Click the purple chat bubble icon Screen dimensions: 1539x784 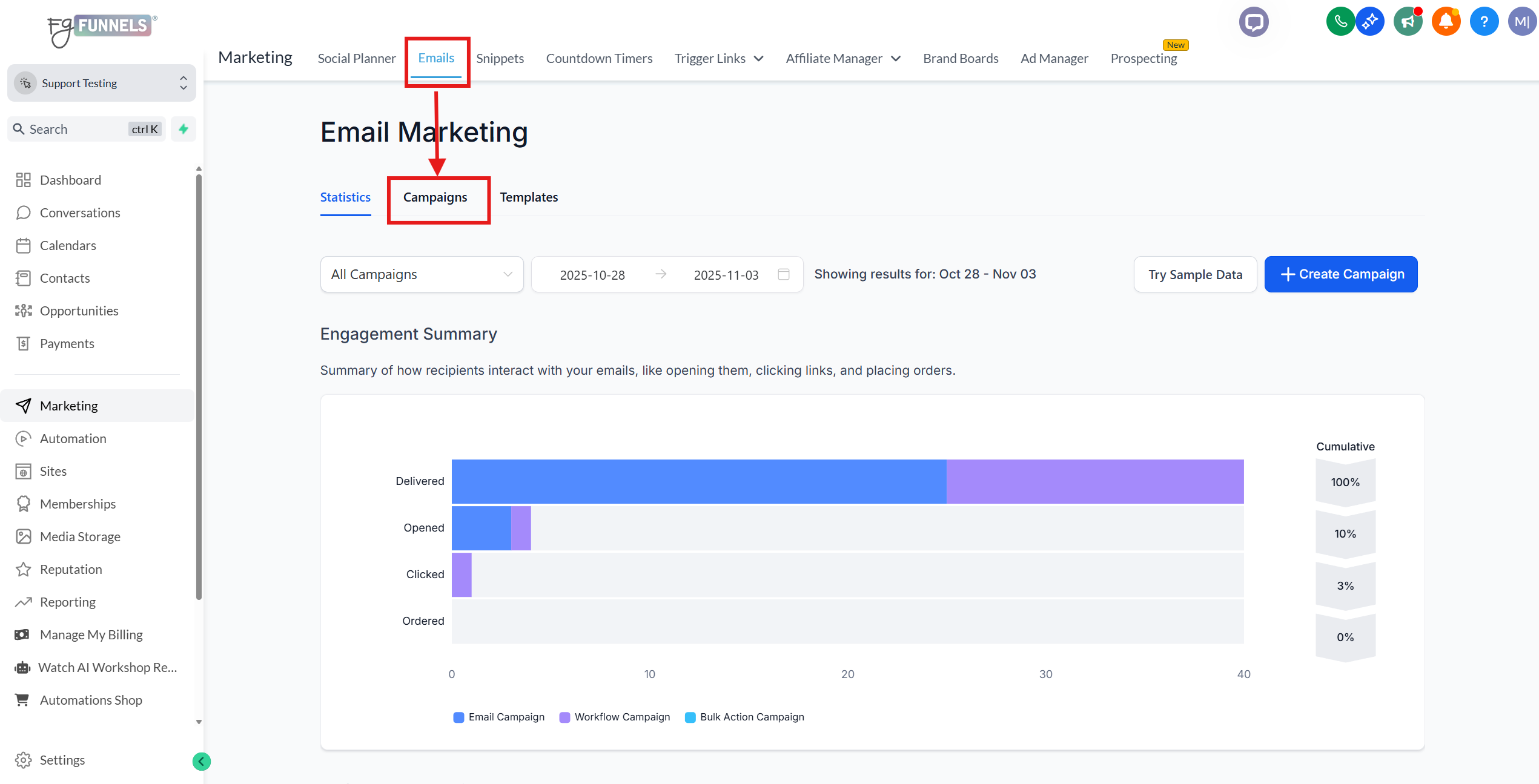[x=1254, y=22]
